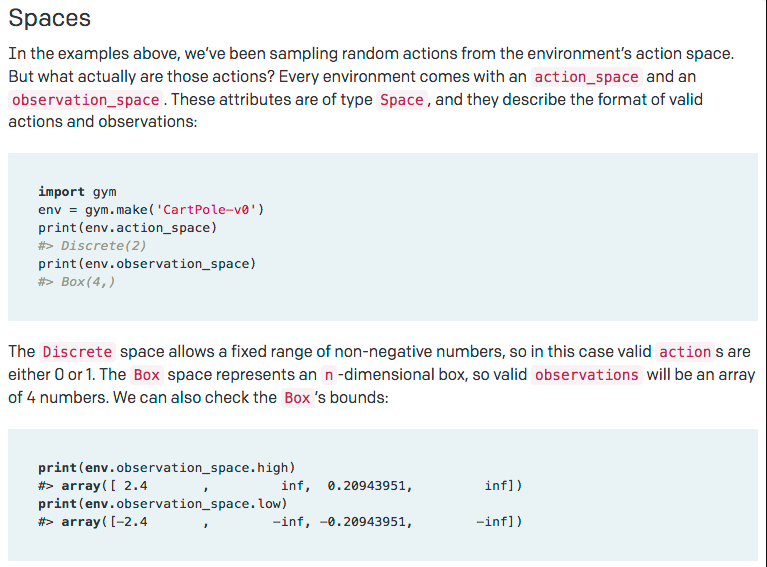767x567 pixels.
Task: Click the print(env.observation_space.high) code line
Action: [x=166, y=467]
